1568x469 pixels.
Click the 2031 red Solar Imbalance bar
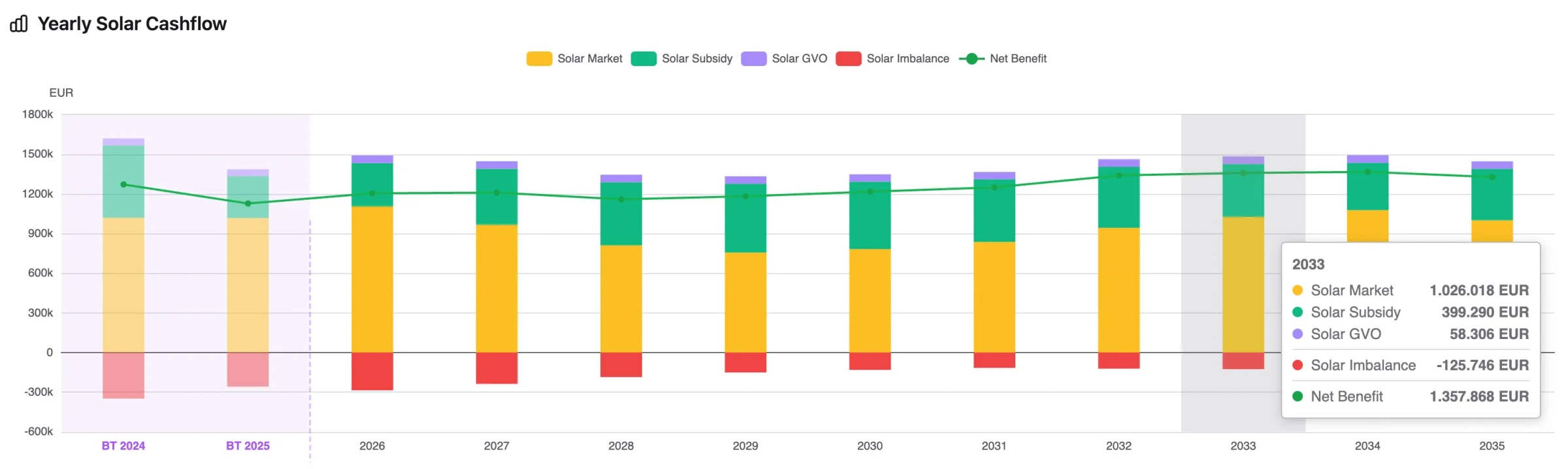point(994,360)
